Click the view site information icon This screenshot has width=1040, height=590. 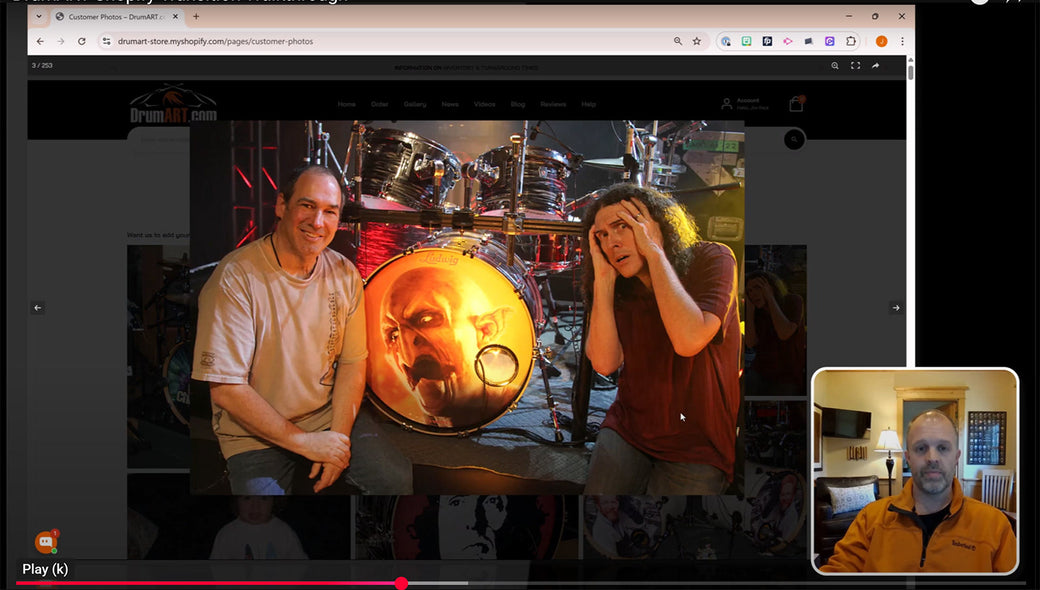coord(106,41)
